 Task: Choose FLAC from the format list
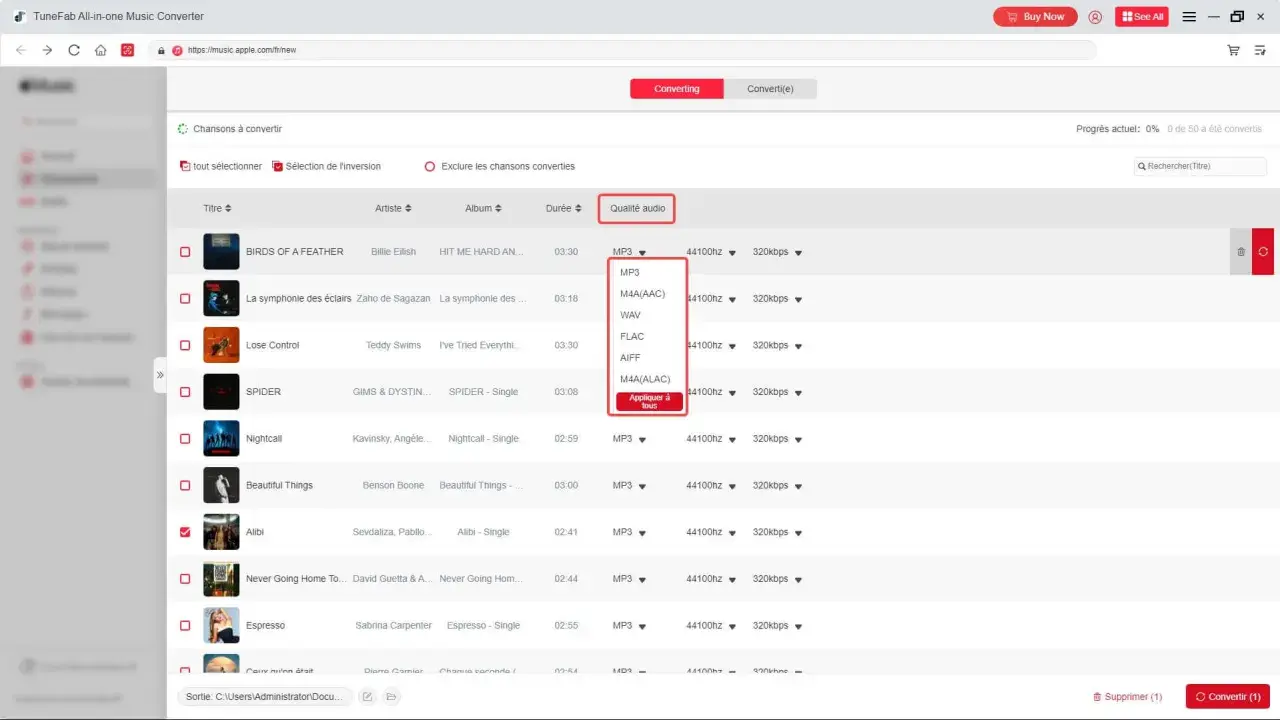coord(632,336)
